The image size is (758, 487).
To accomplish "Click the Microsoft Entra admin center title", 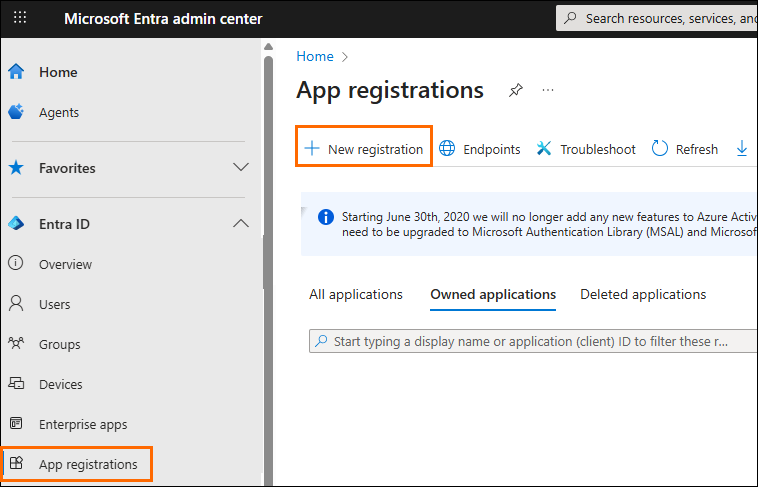I will 163,18.
